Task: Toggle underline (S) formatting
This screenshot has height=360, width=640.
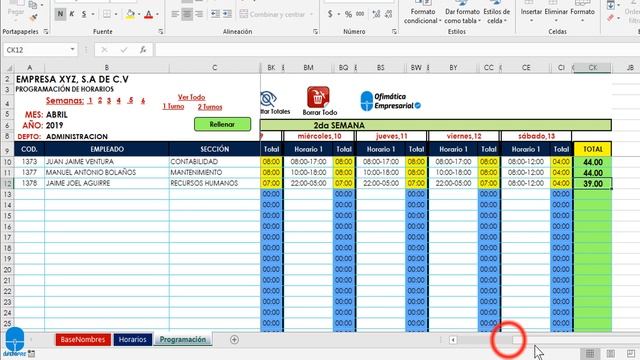Action: 84,14
